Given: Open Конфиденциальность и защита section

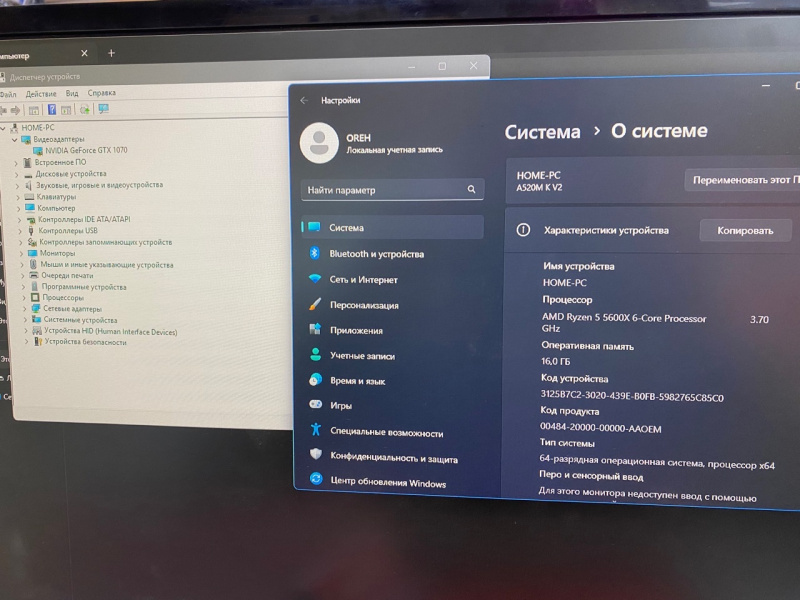Looking at the screenshot, I should click(x=394, y=457).
